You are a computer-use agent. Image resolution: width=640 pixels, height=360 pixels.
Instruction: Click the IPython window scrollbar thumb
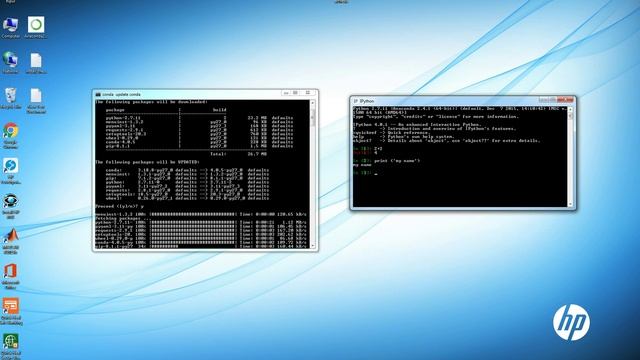tap(570, 116)
